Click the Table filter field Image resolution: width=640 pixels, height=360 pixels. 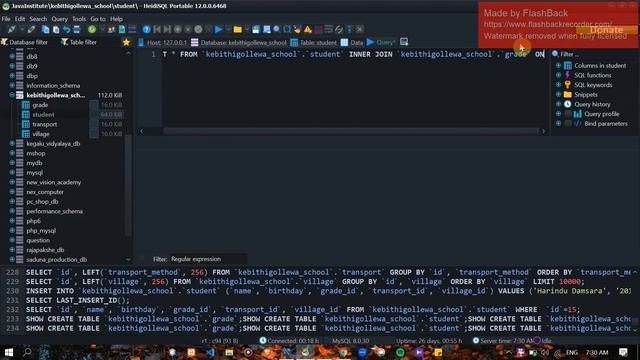(83, 42)
